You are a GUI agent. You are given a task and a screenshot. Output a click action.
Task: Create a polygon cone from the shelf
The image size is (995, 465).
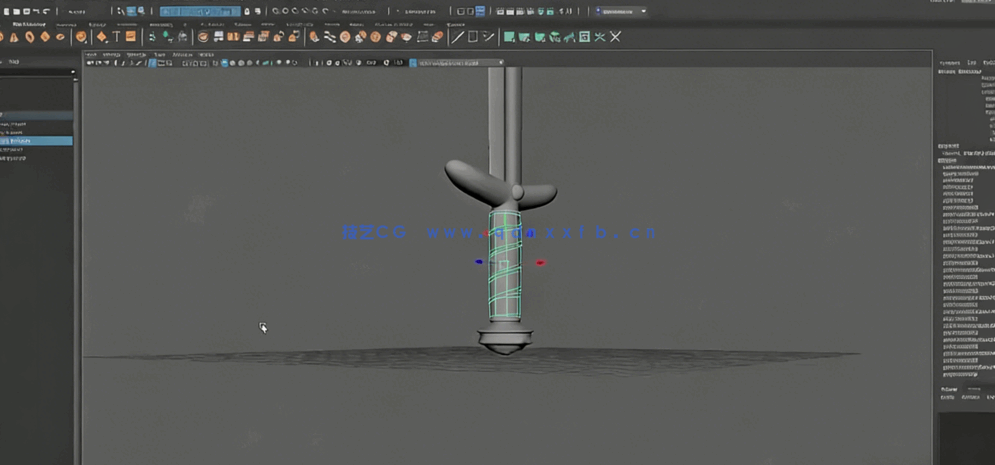[13, 37]
